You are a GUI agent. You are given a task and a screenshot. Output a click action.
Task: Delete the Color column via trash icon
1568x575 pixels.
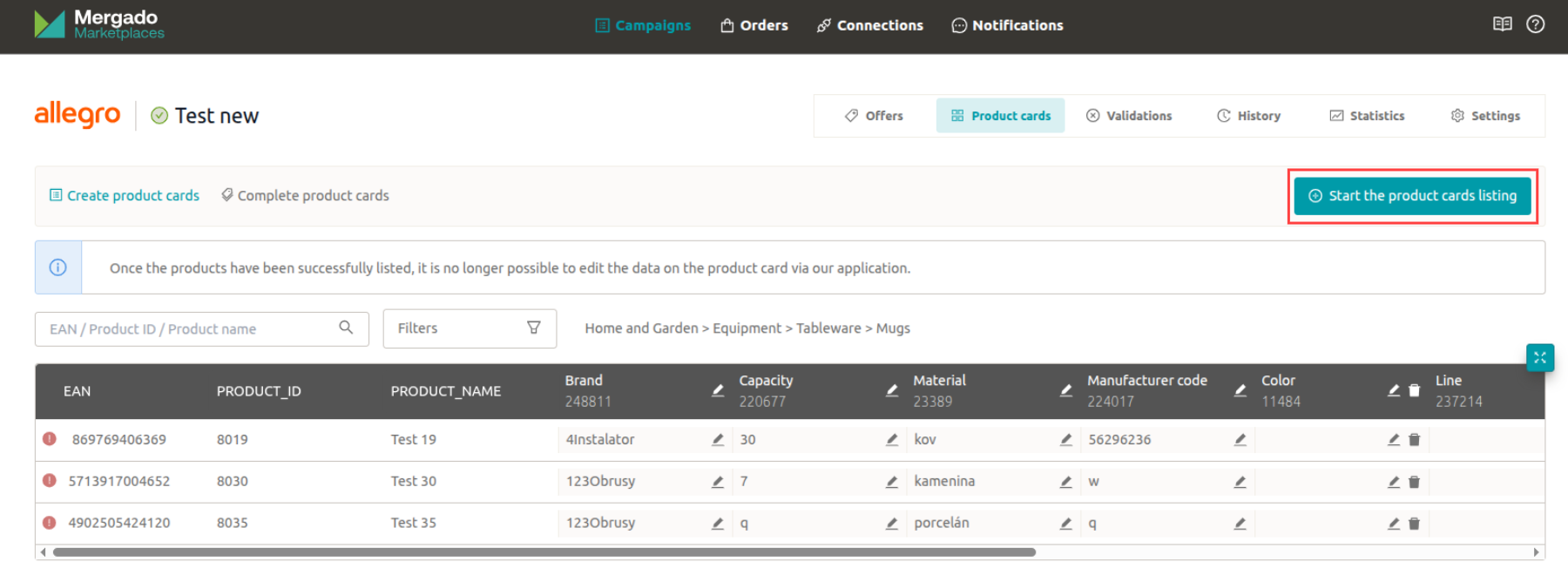coord(1414,390)
